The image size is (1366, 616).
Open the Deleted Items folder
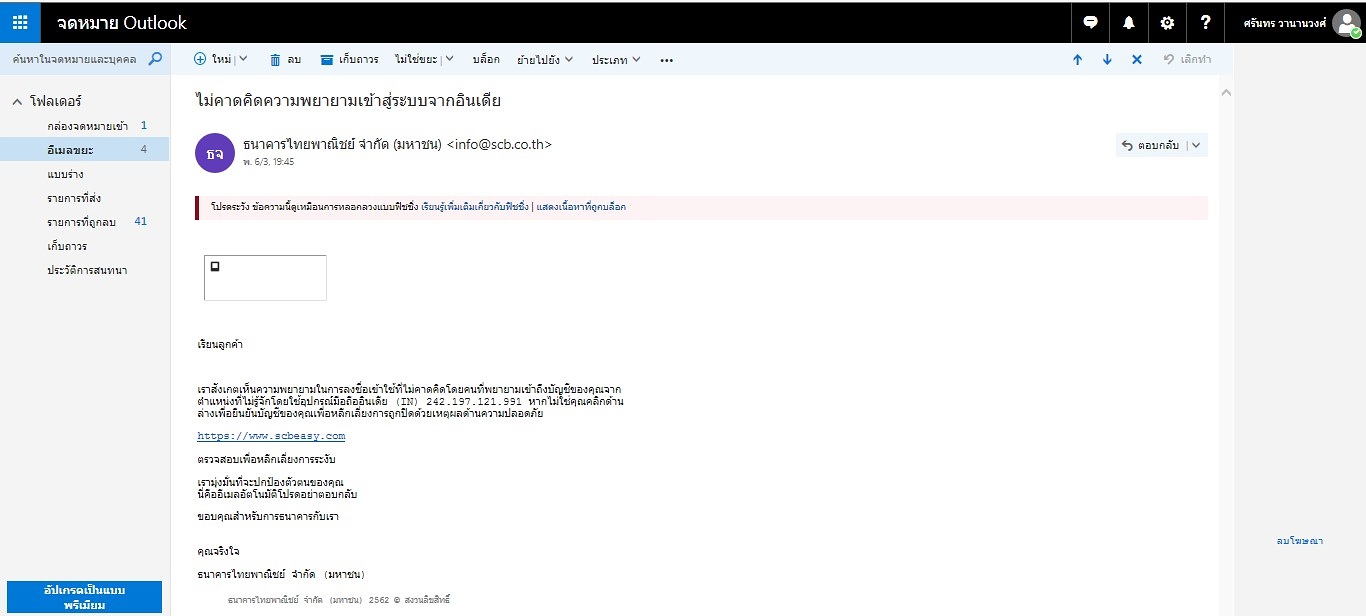[84, 222]
